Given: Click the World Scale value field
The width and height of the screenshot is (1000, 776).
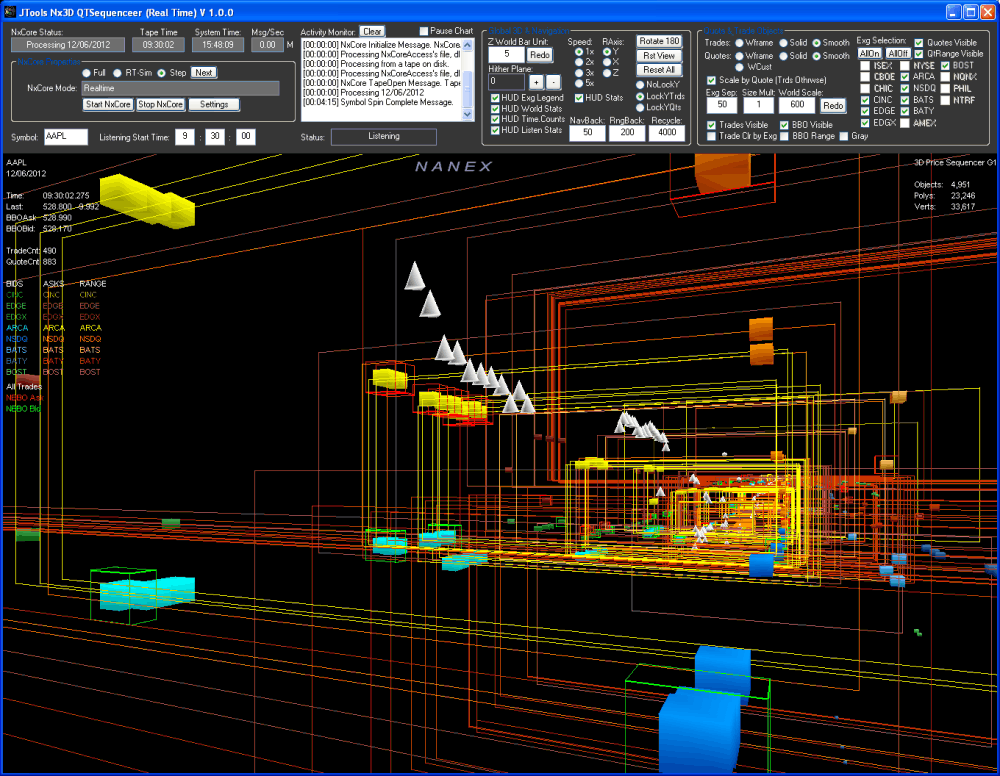Looking at the screenshot, I should 797,105.
